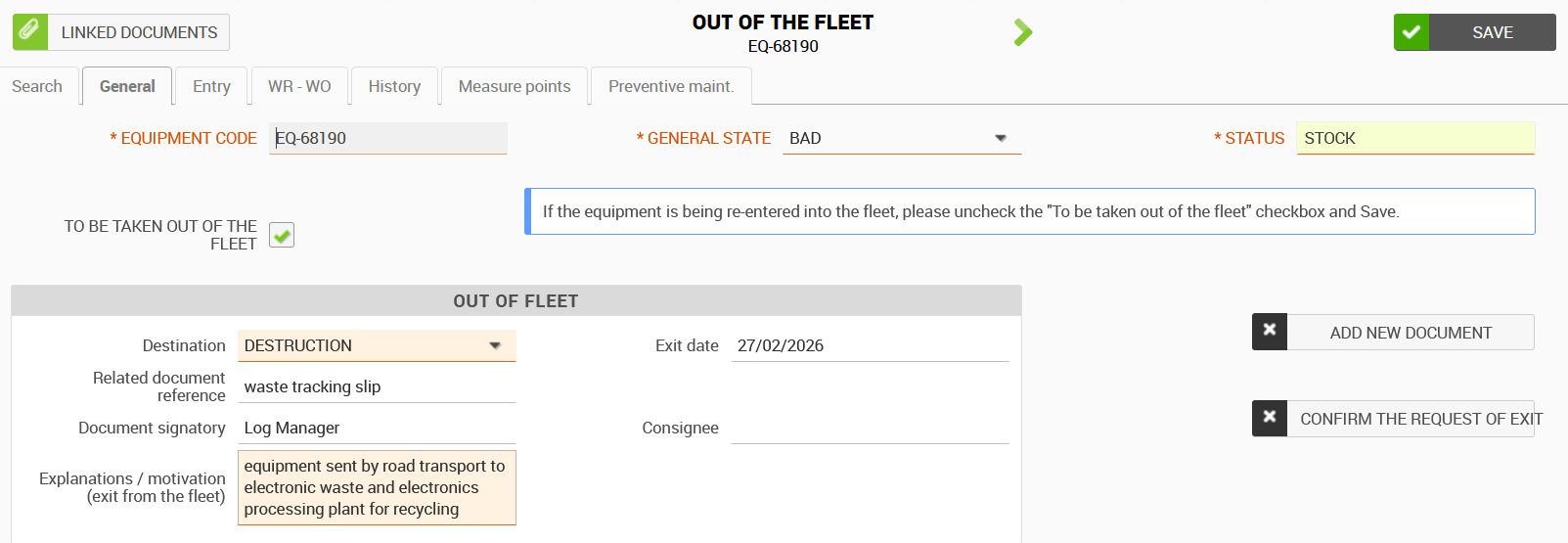The image size is (1568, 543).
Task: Select the Preventive maint. tab
Action: (x=670, y=86)
